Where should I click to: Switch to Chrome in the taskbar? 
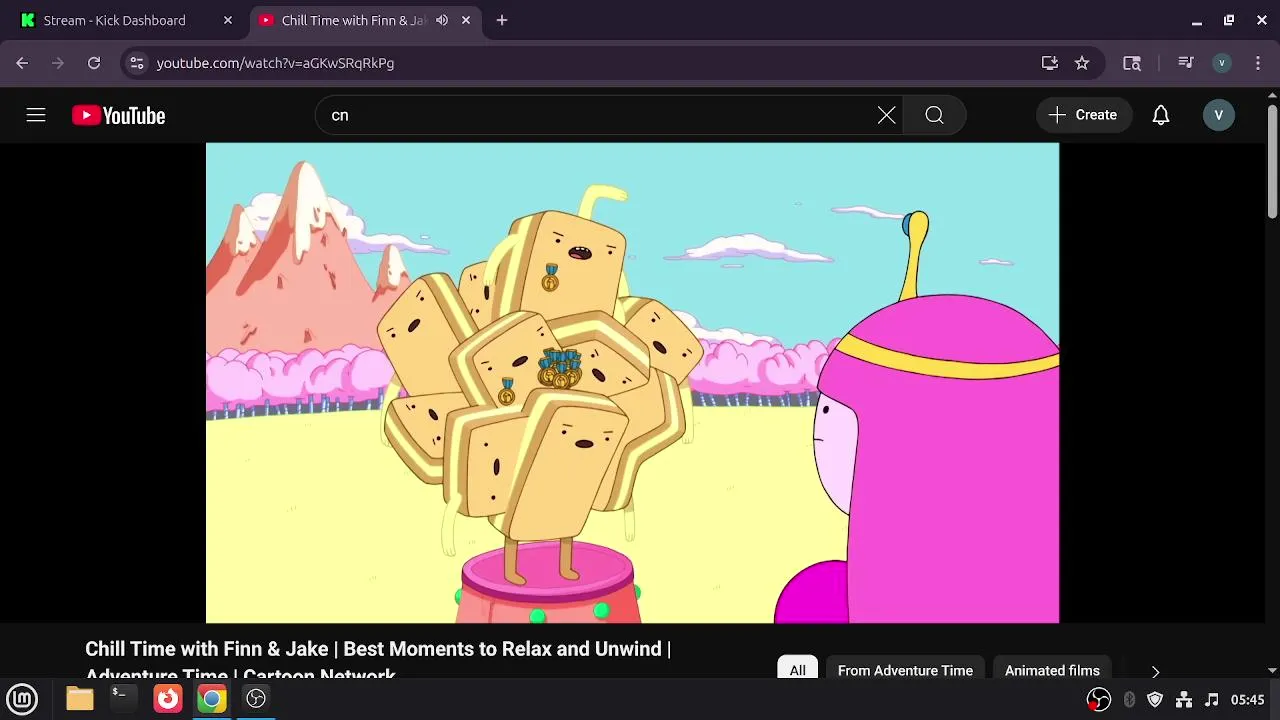click(212, 699)
